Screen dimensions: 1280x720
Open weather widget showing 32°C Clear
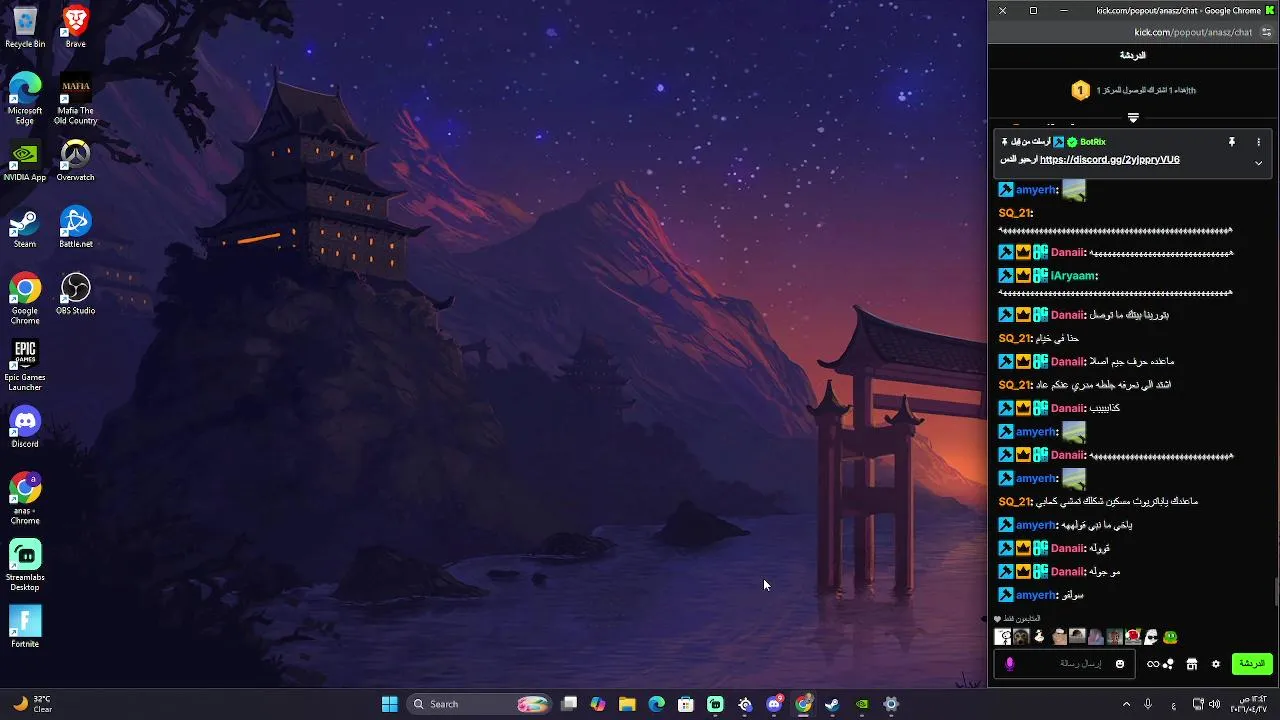[x=32, y=704]
